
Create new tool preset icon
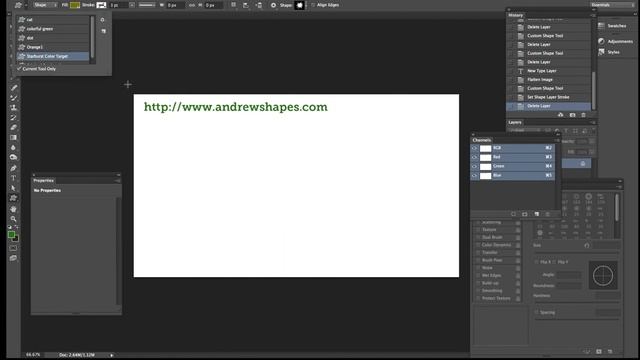pos(104,31)
